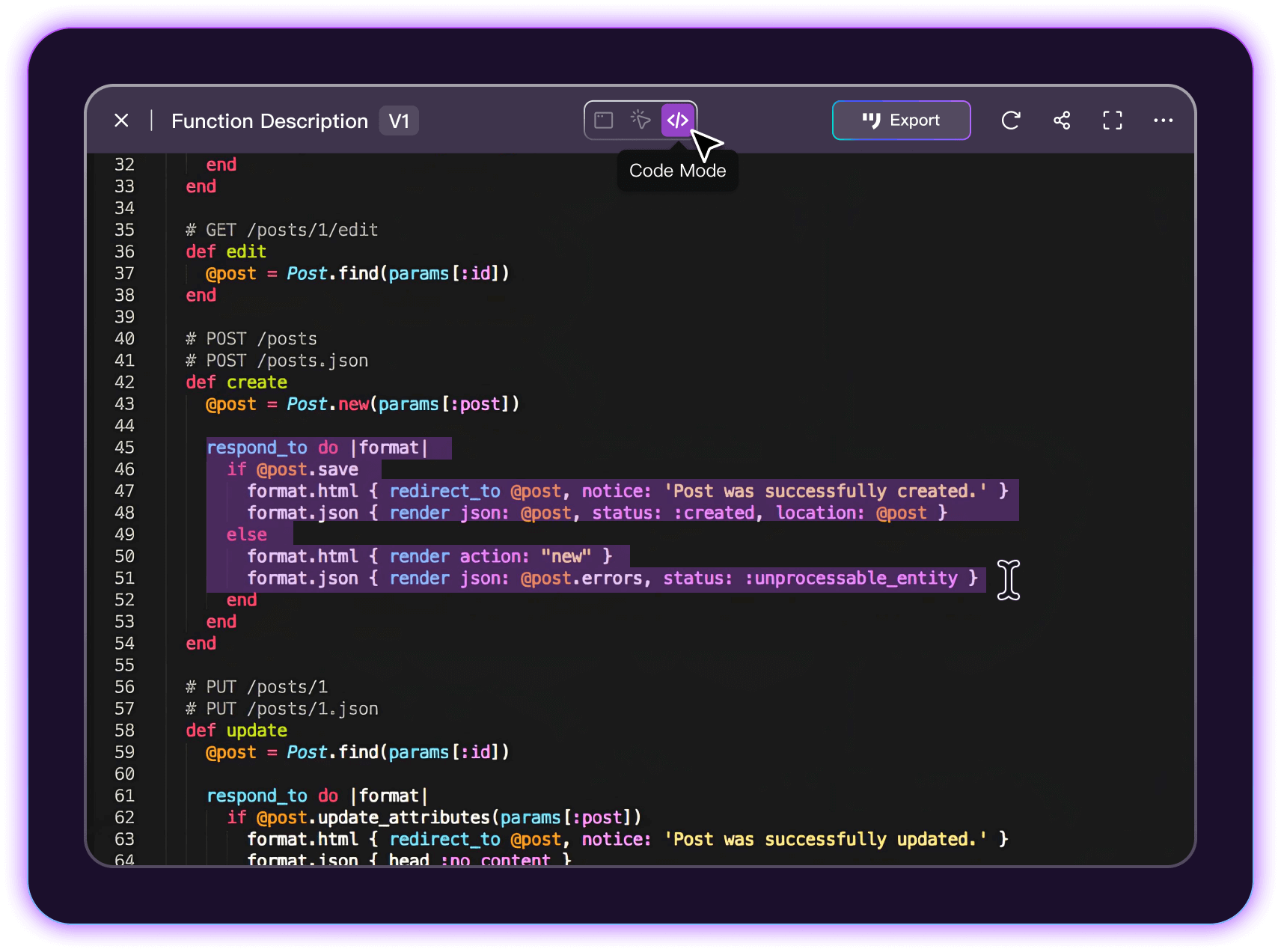Close the Function Description panel

(x=122, y=120)
